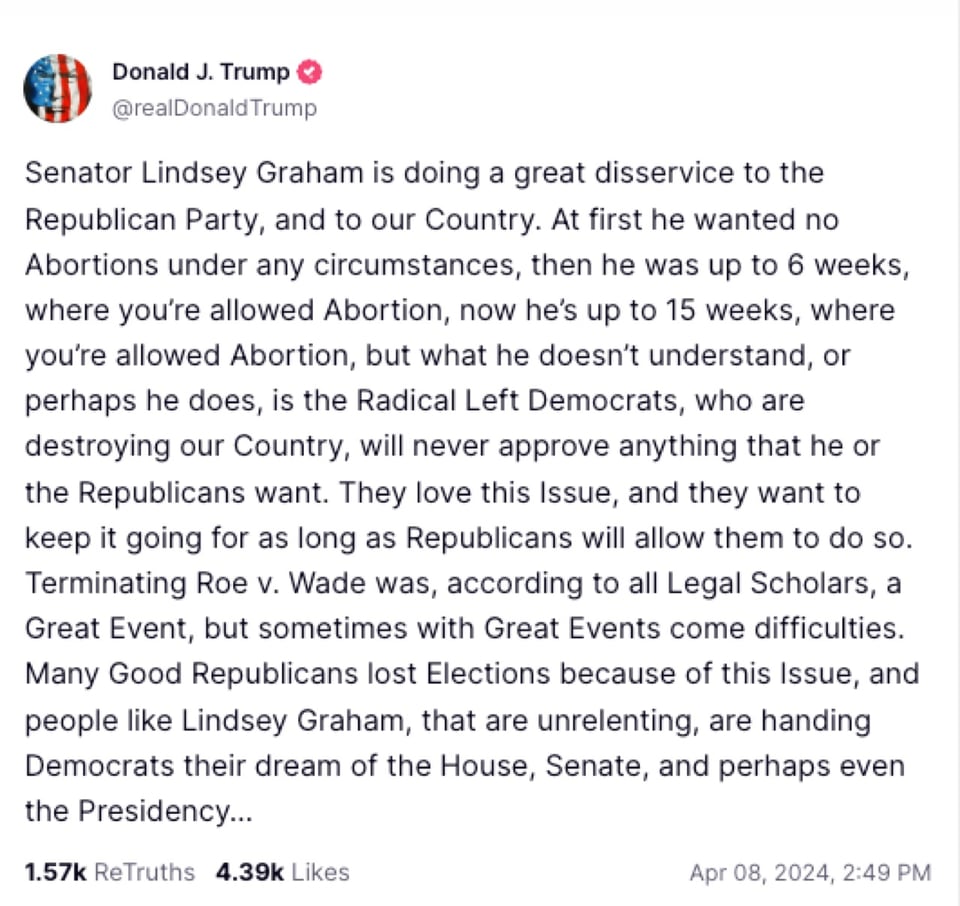Click the ReTruths label
960x906 pixels.
point(144,872)
